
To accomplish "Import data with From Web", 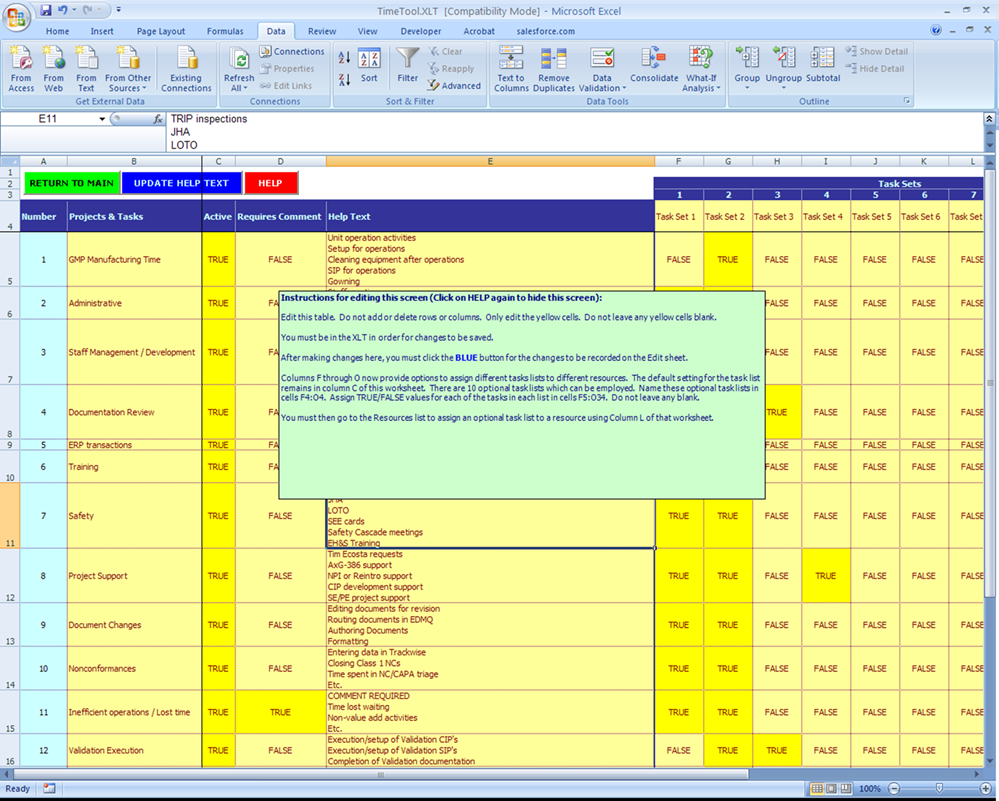I will pyautogui.click(x=54, y=69).
